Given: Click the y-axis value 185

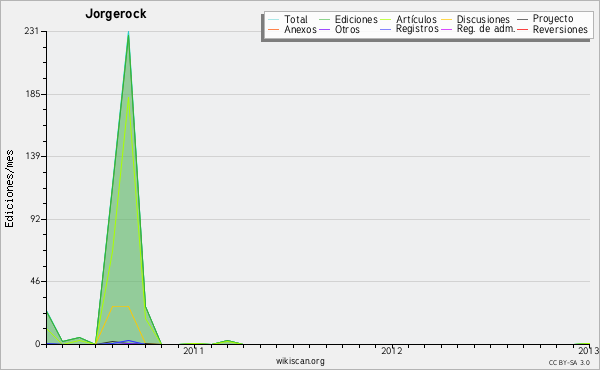Looking at the screenshot, I should [33, 94].
